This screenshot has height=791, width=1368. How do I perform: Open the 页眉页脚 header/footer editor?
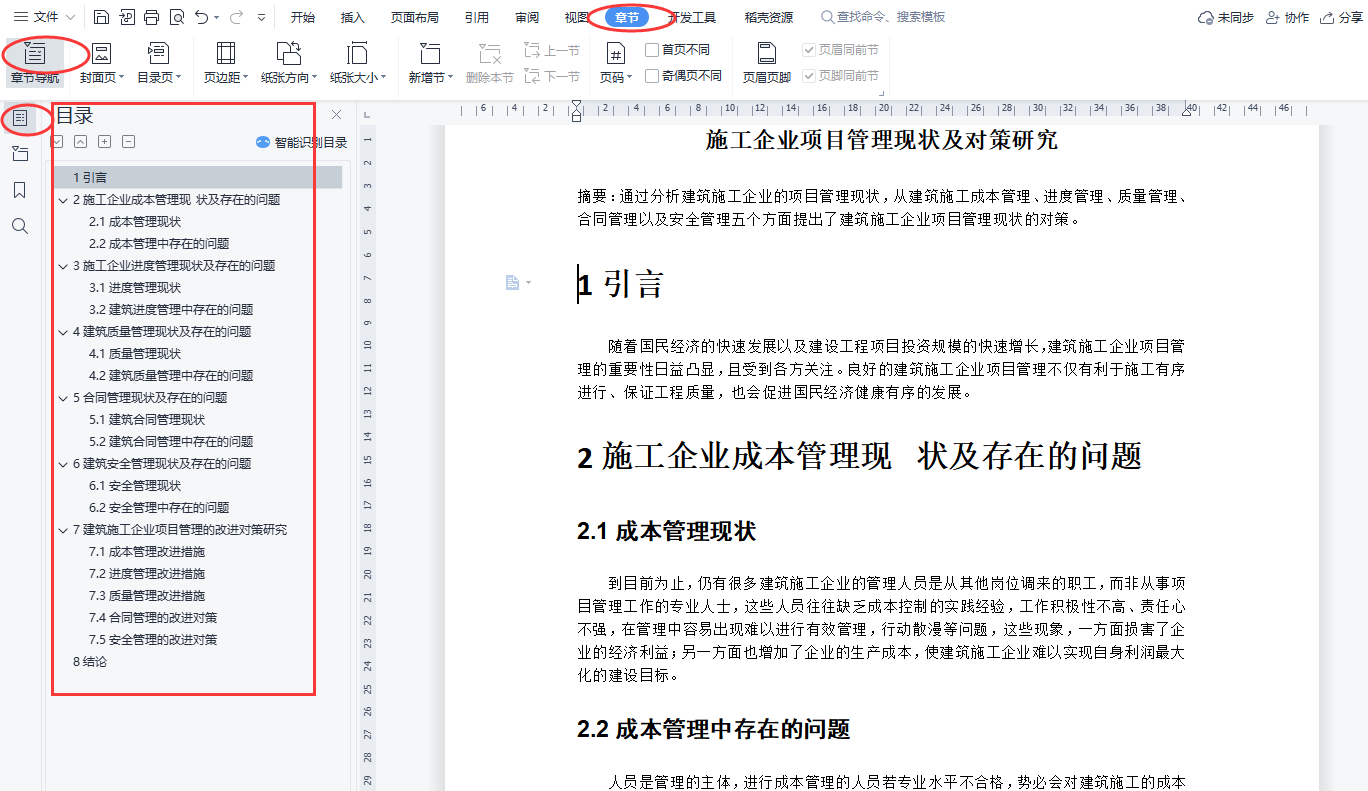[x=766, y=60]
